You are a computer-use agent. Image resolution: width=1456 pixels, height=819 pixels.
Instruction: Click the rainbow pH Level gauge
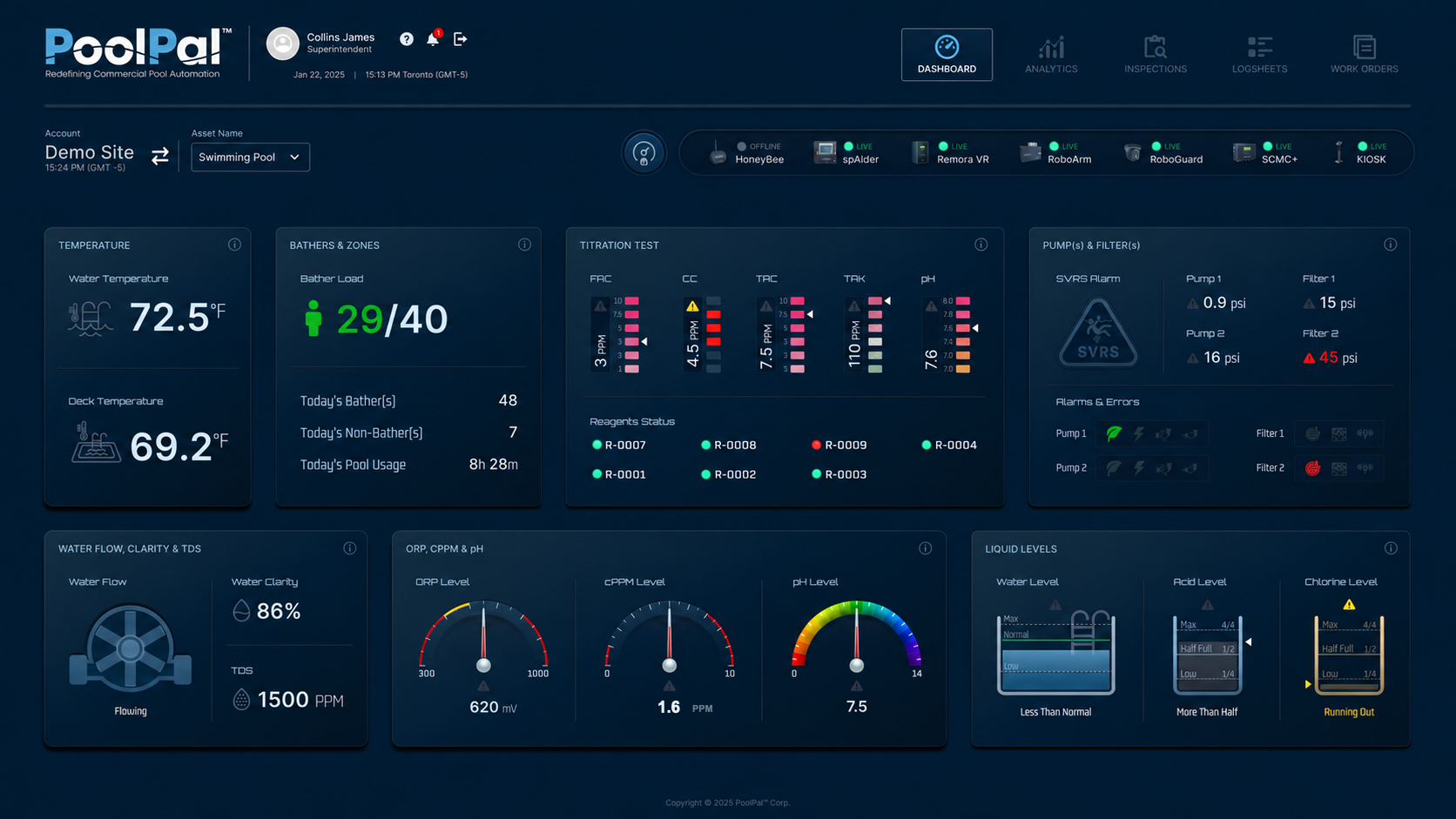[x=857, y=637]
